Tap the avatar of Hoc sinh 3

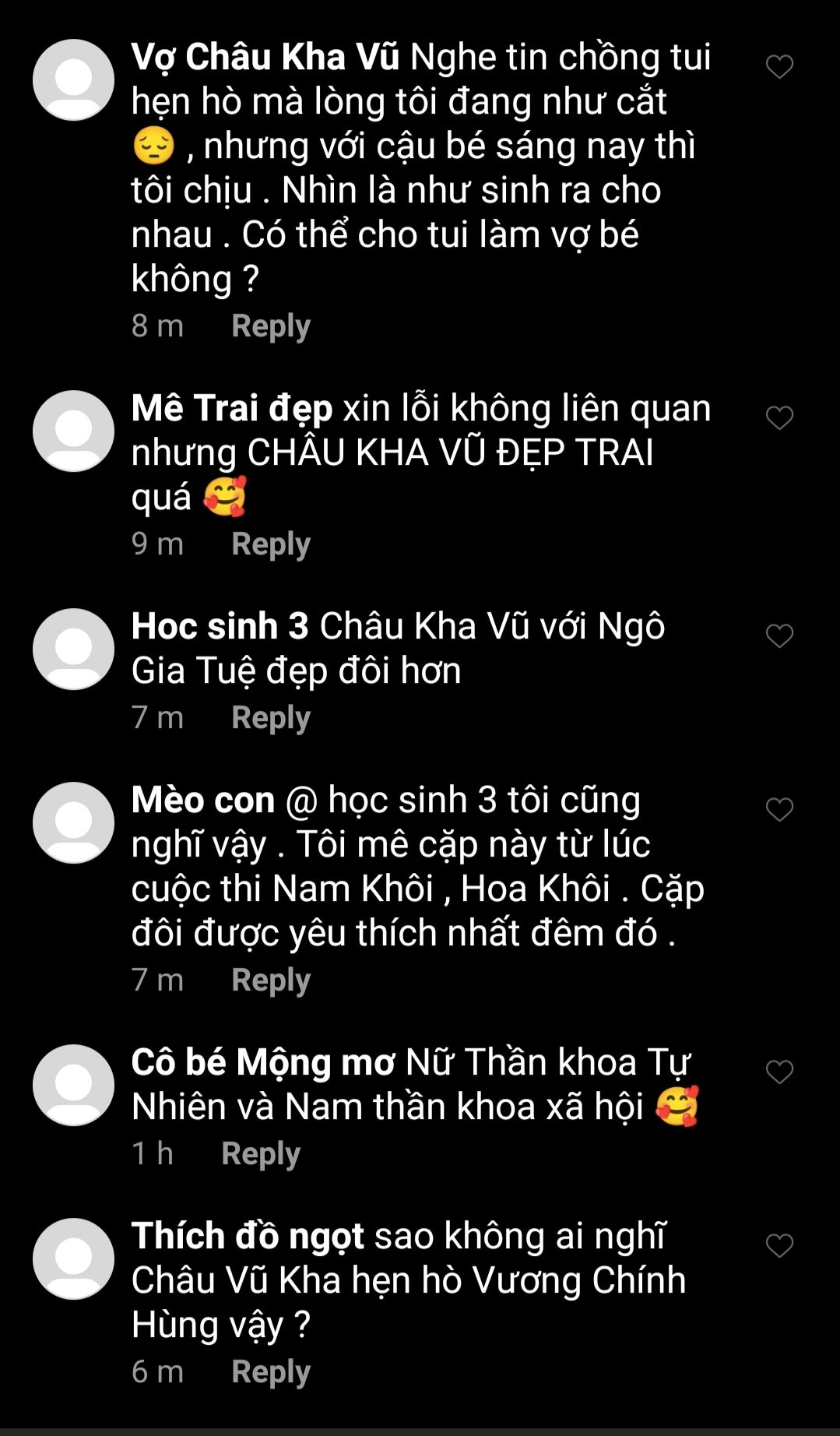pos(74,649)
